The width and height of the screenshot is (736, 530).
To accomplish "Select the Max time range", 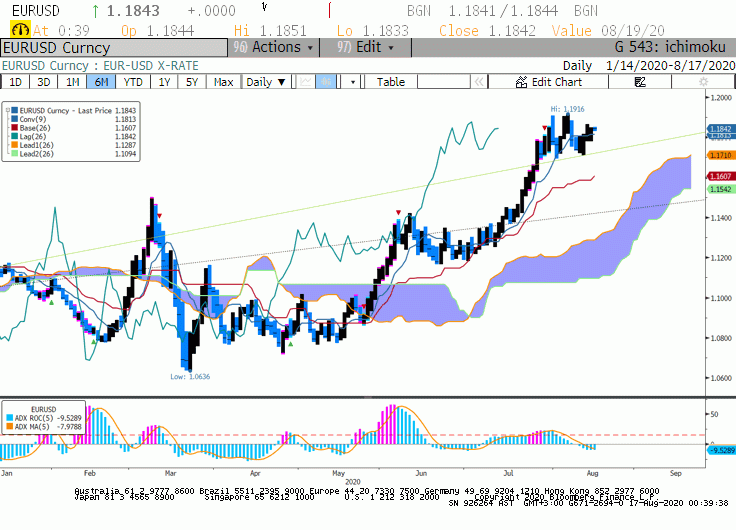I will [223, 82].
